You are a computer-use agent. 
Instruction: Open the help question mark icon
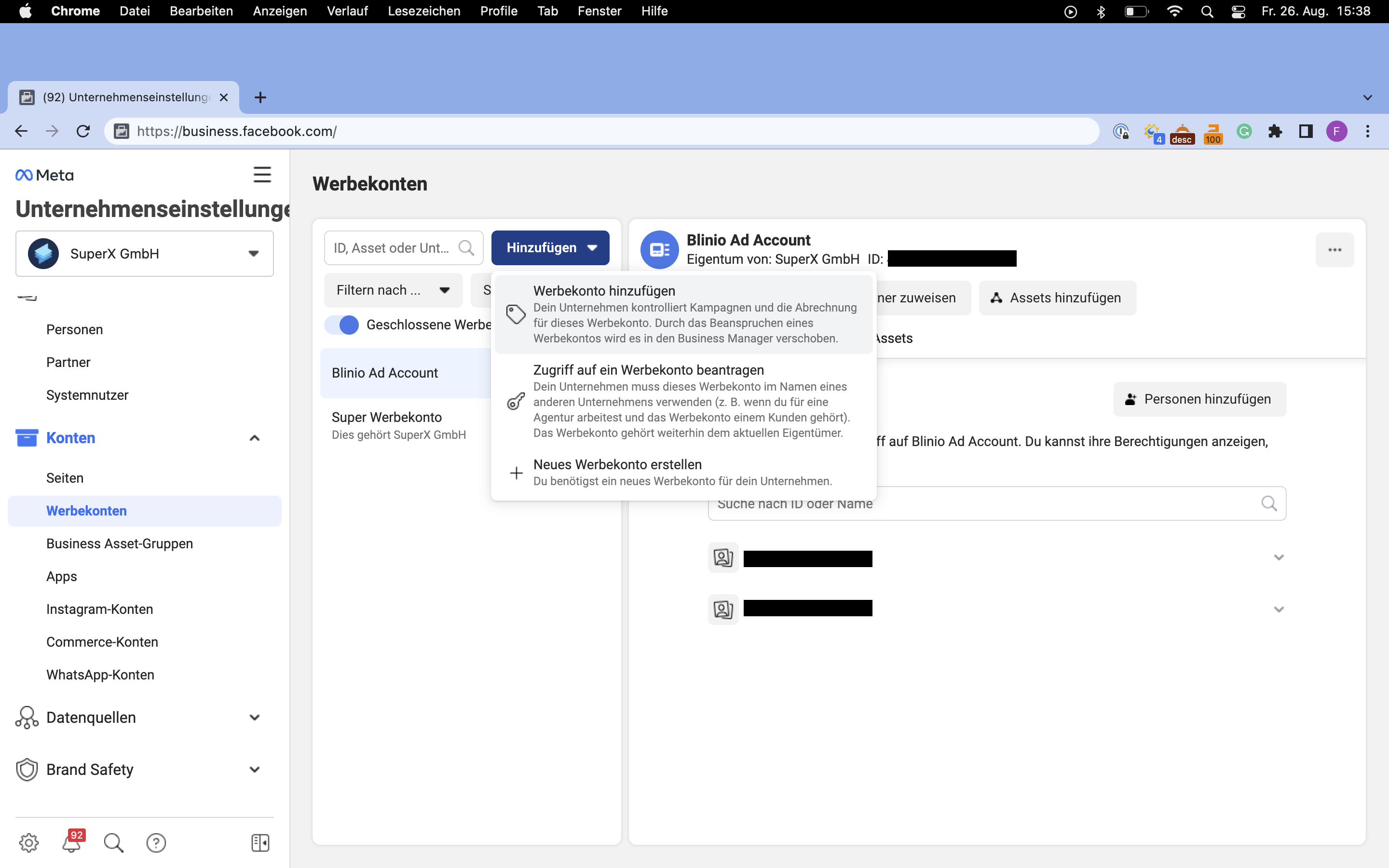[x=156, y=842]
